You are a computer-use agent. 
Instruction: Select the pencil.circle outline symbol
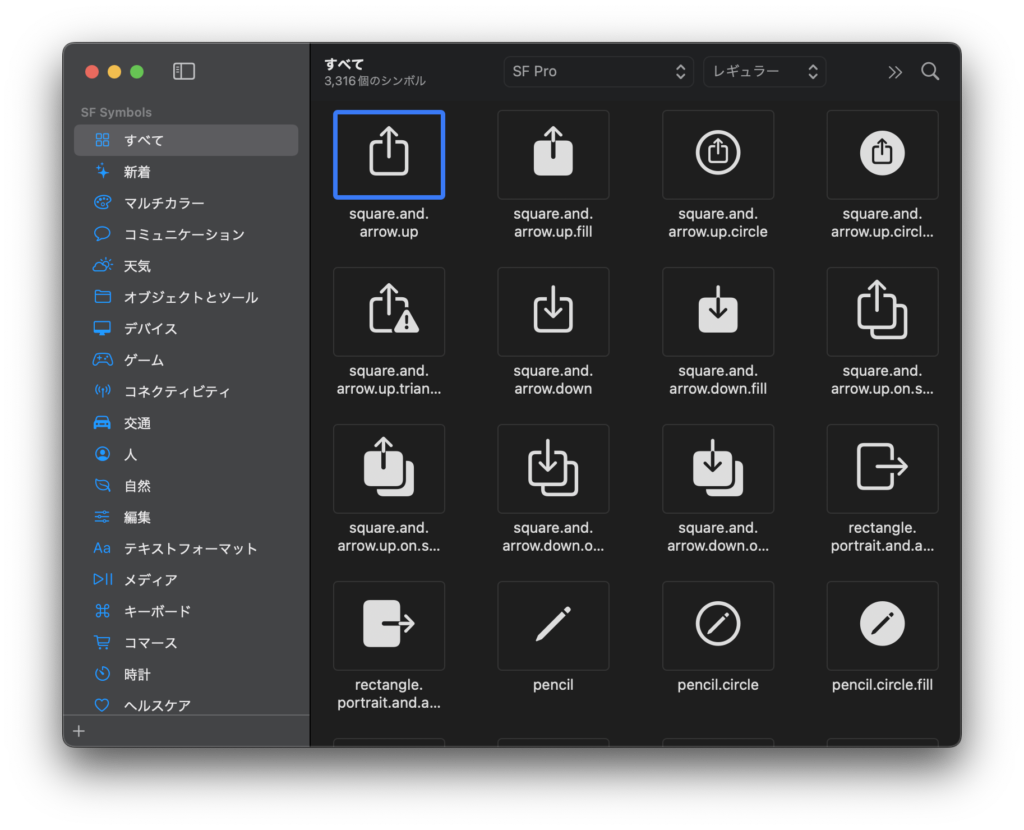point(718,626)
